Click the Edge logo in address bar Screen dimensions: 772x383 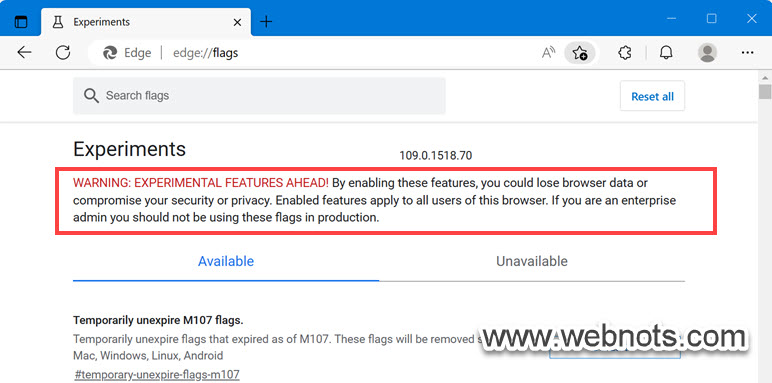tap(110, 53)
